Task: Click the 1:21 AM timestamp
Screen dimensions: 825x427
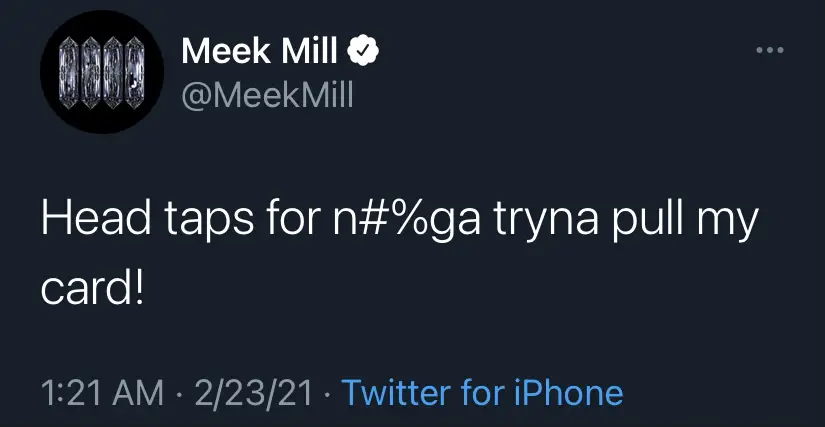Action: click(x=104, y=392)
